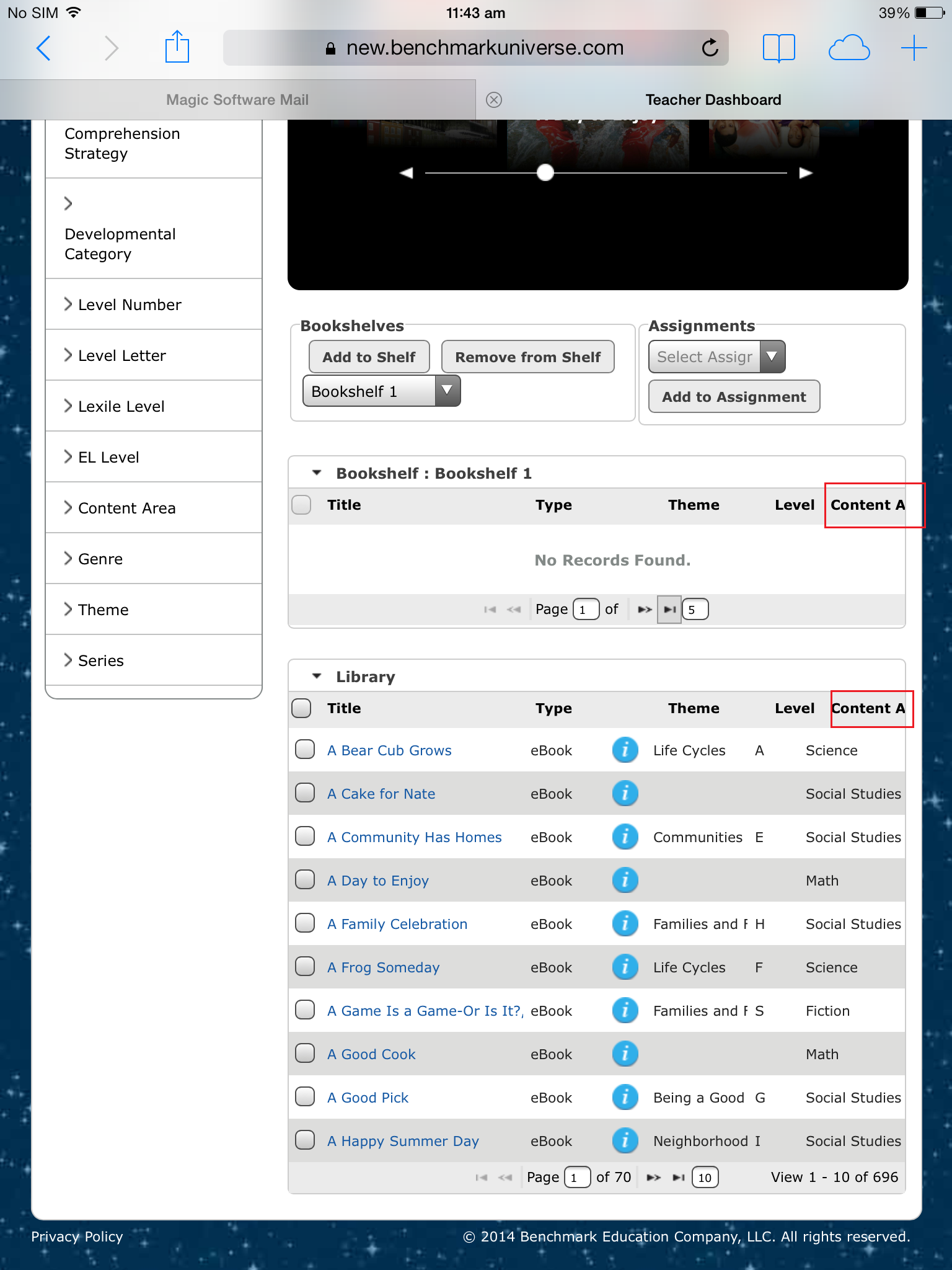Go to next Bookshelf page arrow
The image size is (952, 1270).
645,610
